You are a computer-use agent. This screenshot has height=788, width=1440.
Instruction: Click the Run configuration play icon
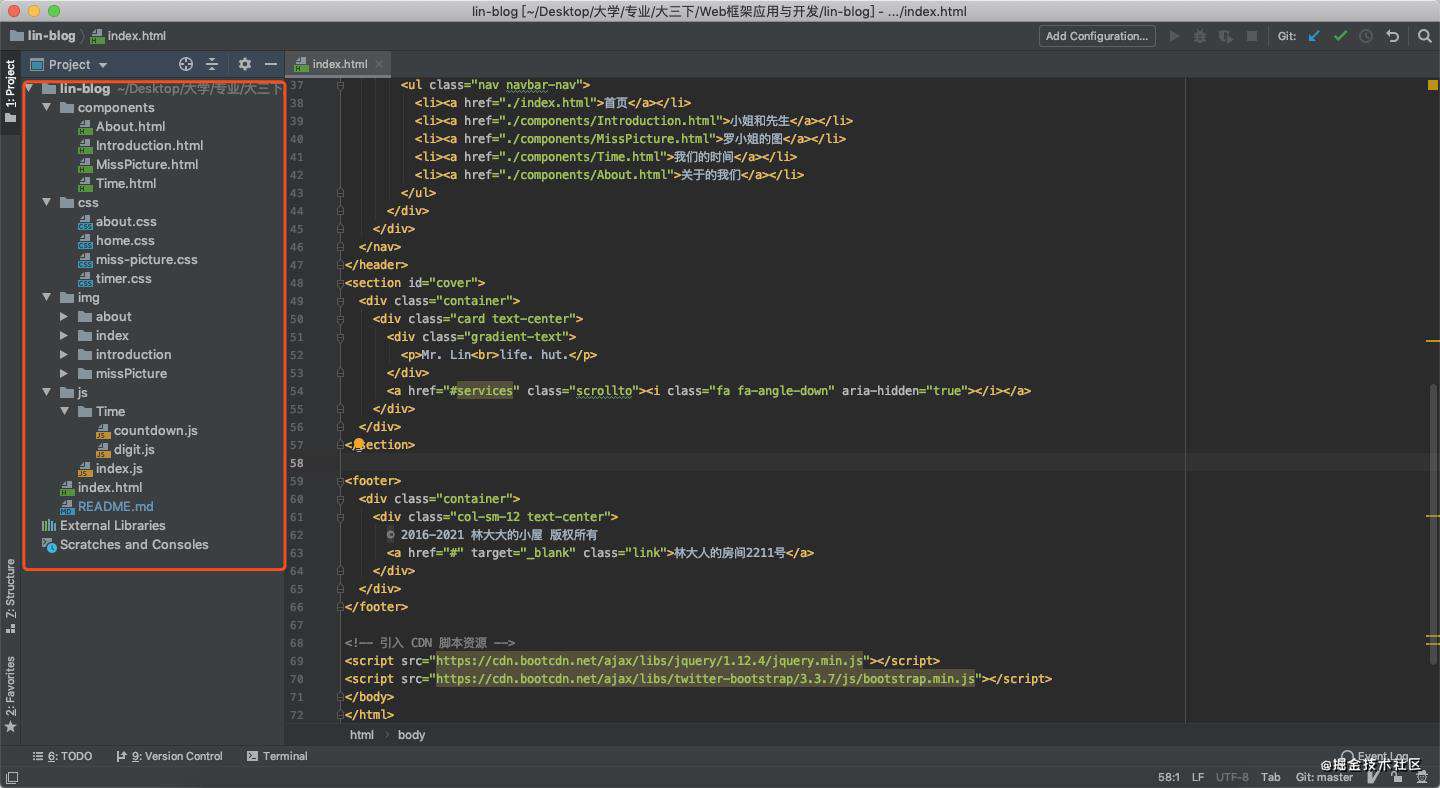1174,36
